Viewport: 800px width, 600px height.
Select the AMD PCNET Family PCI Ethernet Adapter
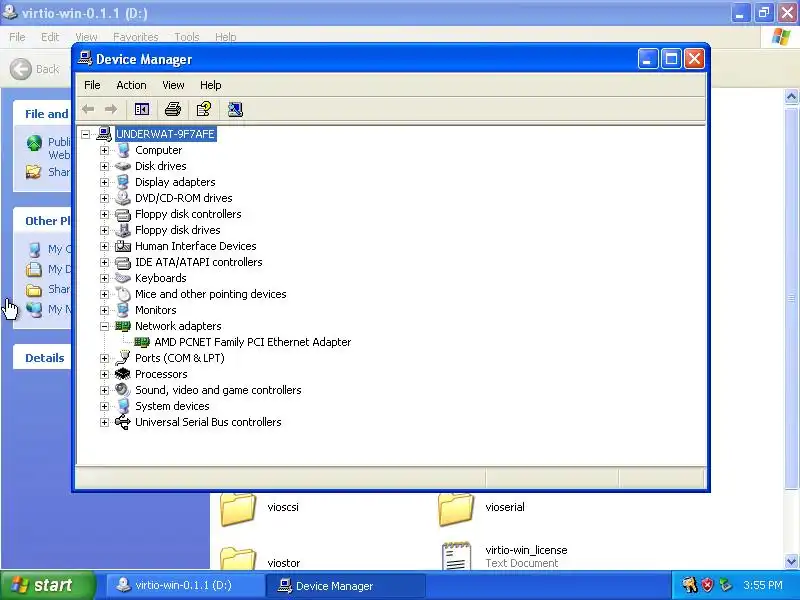(x=253, y=342)
